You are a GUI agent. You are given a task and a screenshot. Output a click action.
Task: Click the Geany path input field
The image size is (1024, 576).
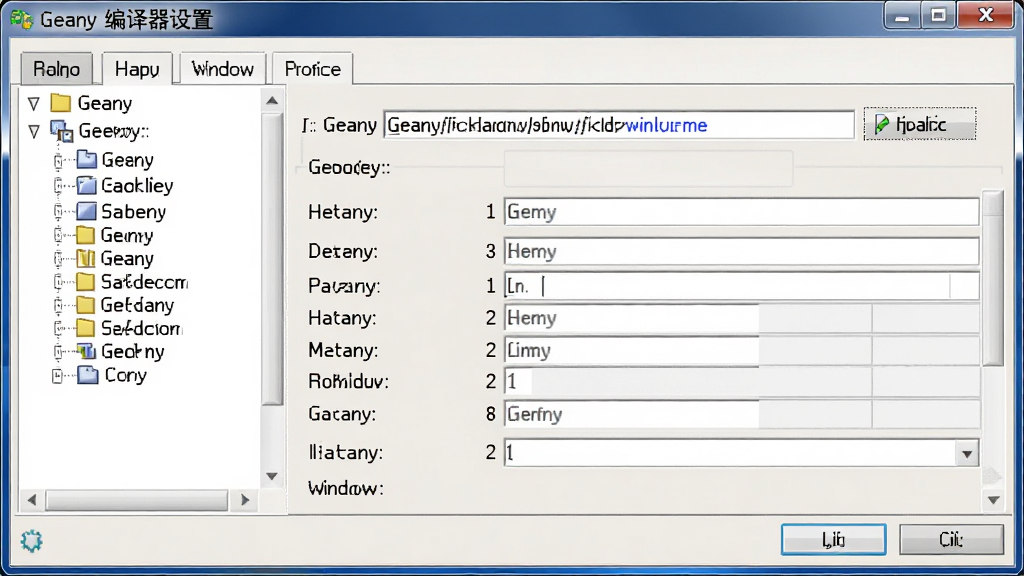[619, 125]
